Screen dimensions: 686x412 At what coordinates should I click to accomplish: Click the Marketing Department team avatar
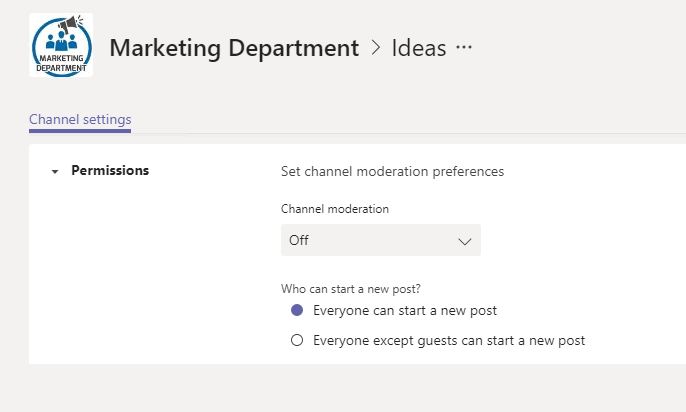coord(60,45)
